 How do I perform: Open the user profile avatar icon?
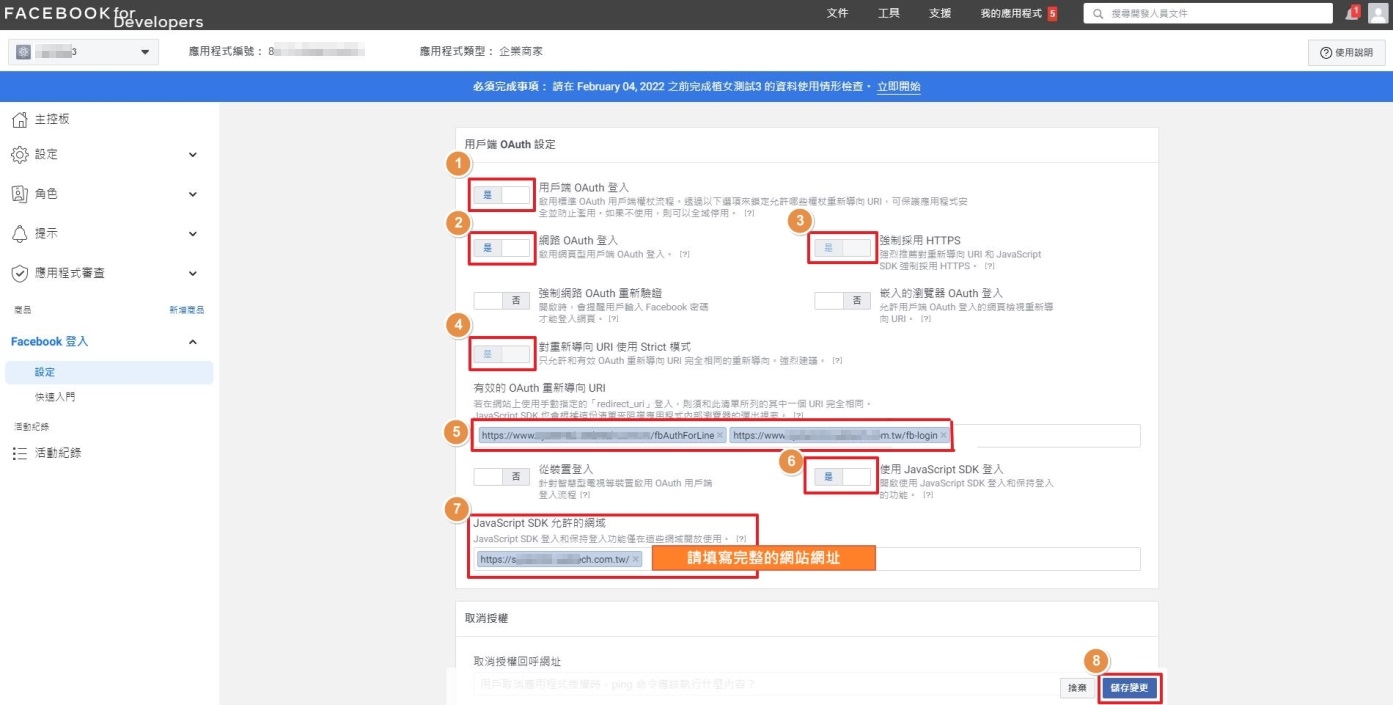click(1377, 13)
